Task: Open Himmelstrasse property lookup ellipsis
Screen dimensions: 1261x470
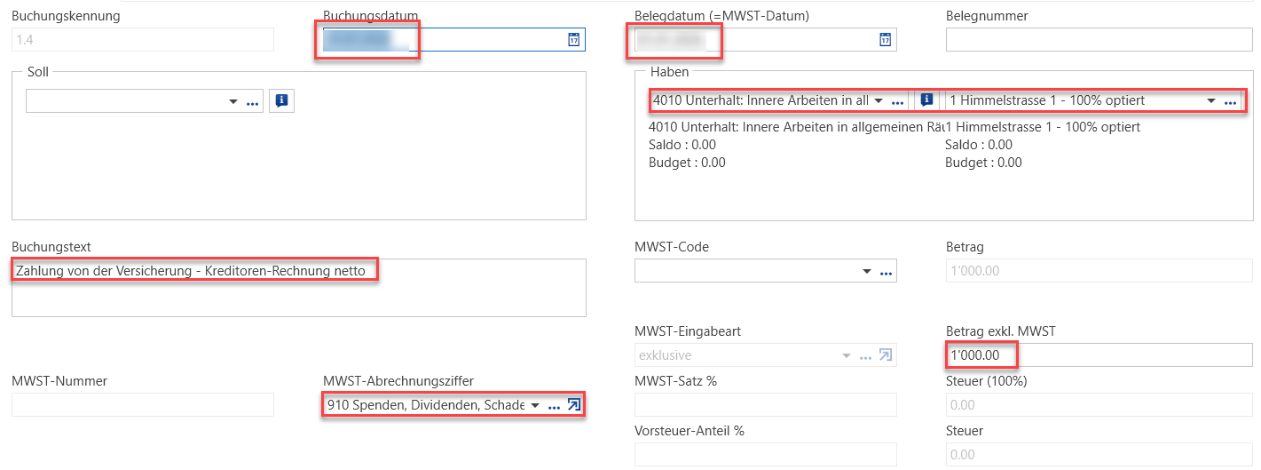Action: pos(1231,102)
